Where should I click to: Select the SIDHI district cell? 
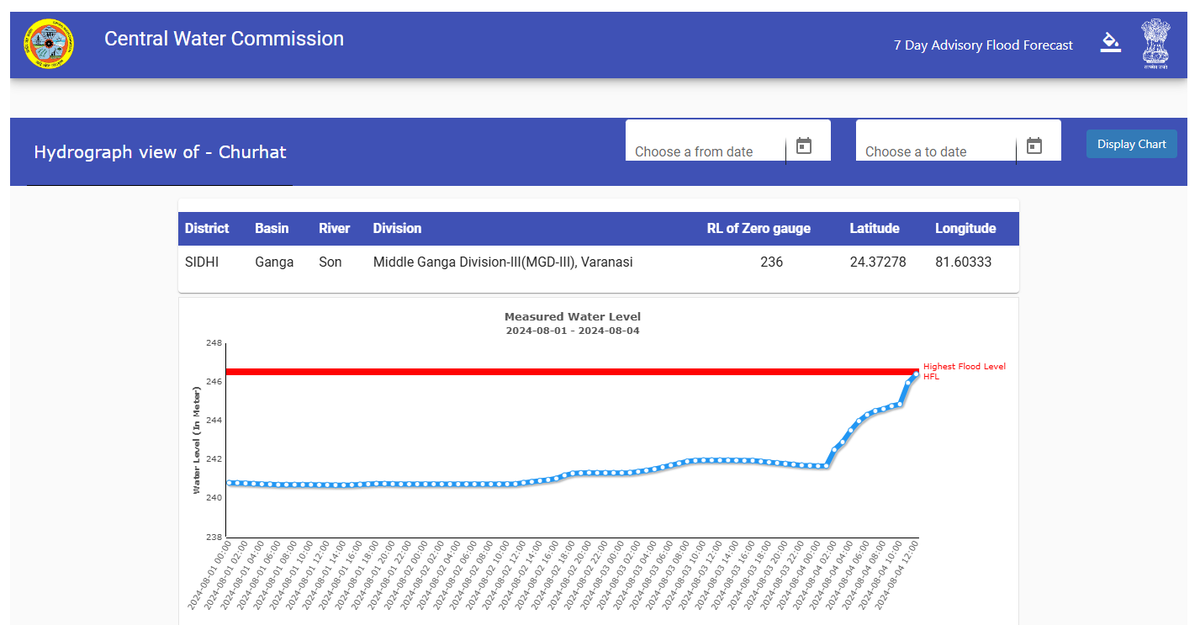point(203,262)
